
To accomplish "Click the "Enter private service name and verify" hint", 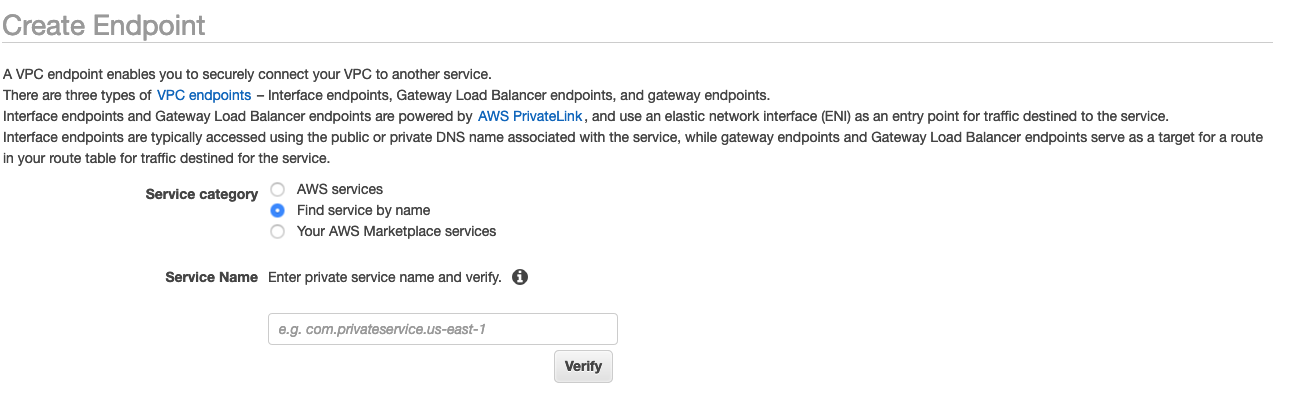I will [385, 277].
